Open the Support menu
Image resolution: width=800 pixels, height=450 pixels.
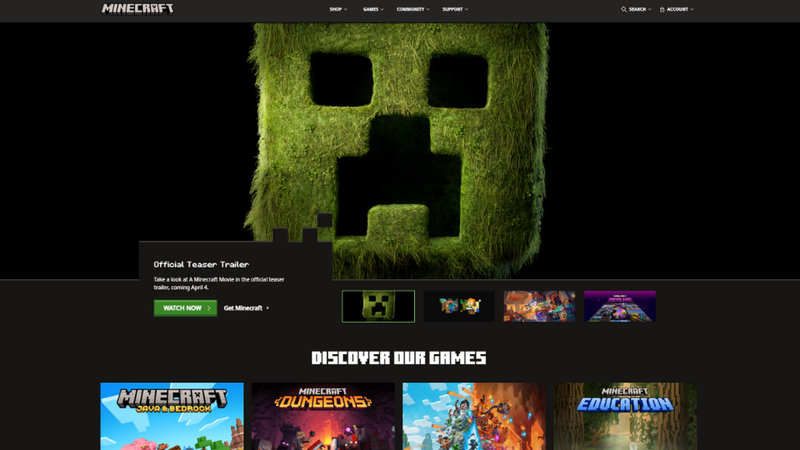click(455, 9)
